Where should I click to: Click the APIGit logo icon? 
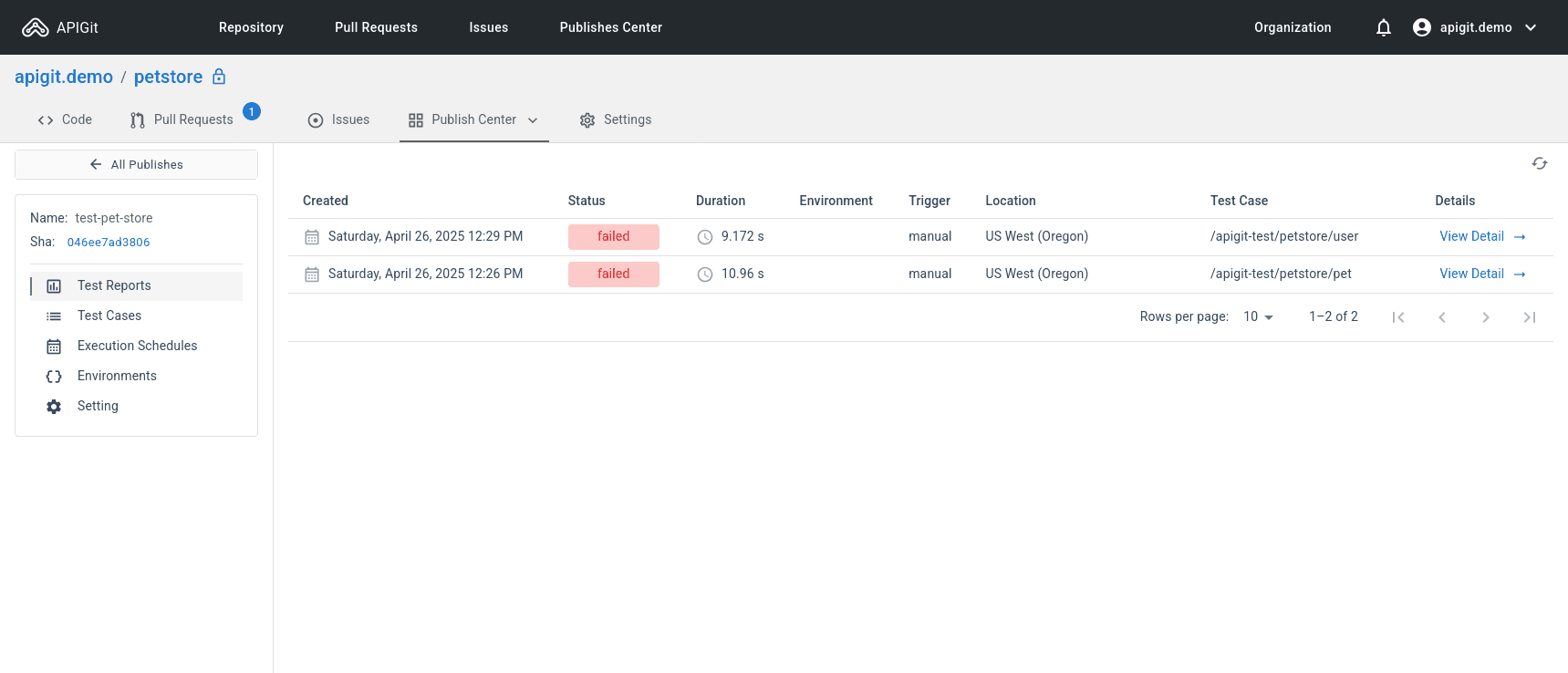pos(35,27)
